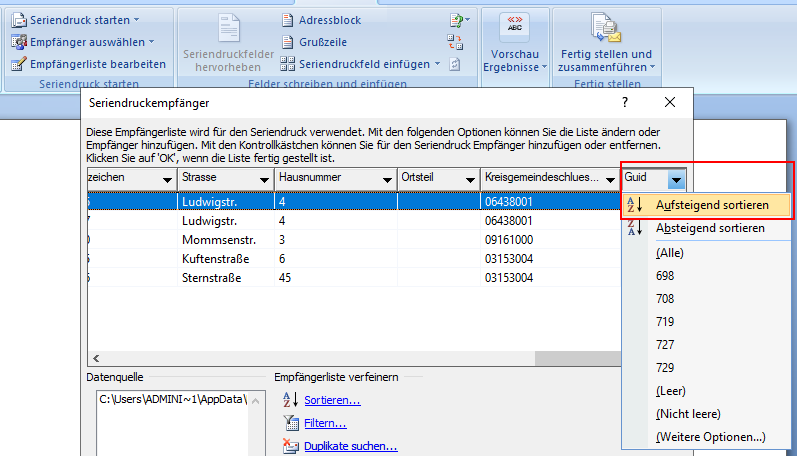Select the (Weitere Optionen...) entry
The width and height of the screenshot is (797, 456).
pos(710,437)
